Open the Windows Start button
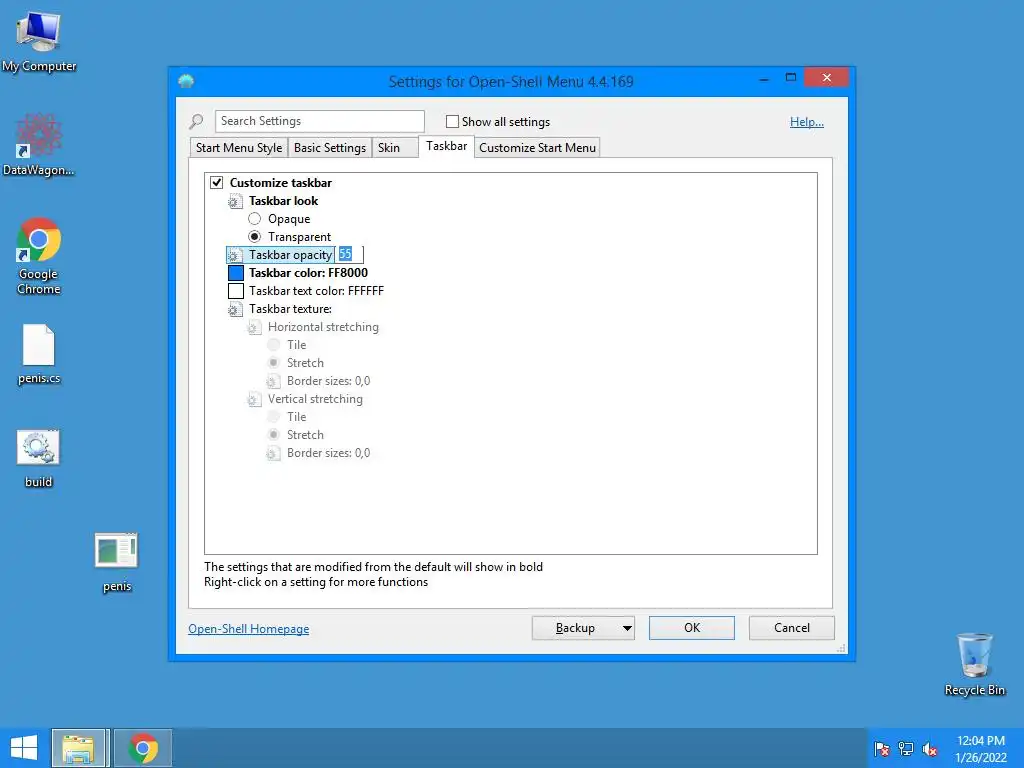Screen dimensions: 1024x768 coord(24,748)
